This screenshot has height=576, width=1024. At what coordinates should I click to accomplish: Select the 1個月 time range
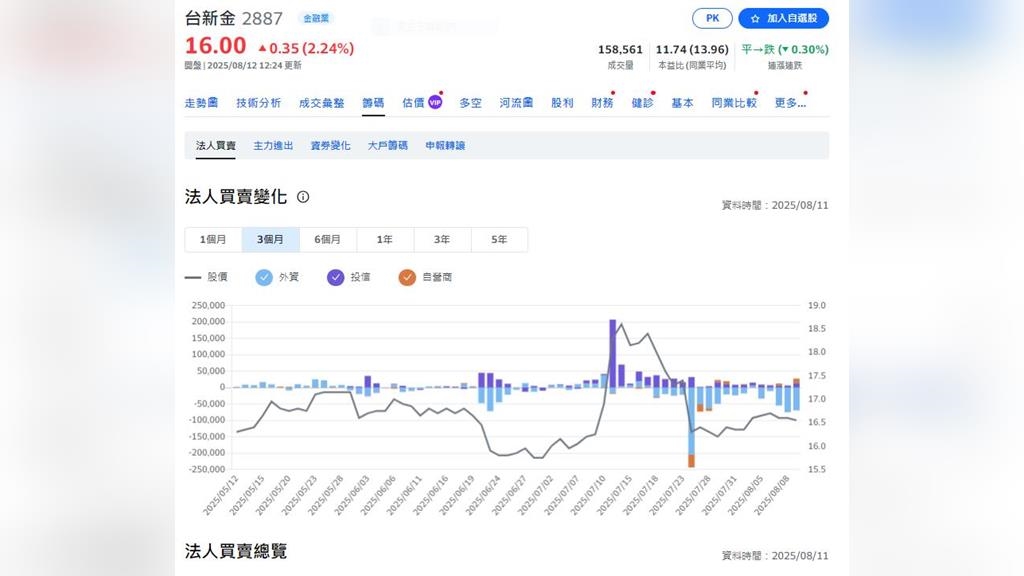213,240
